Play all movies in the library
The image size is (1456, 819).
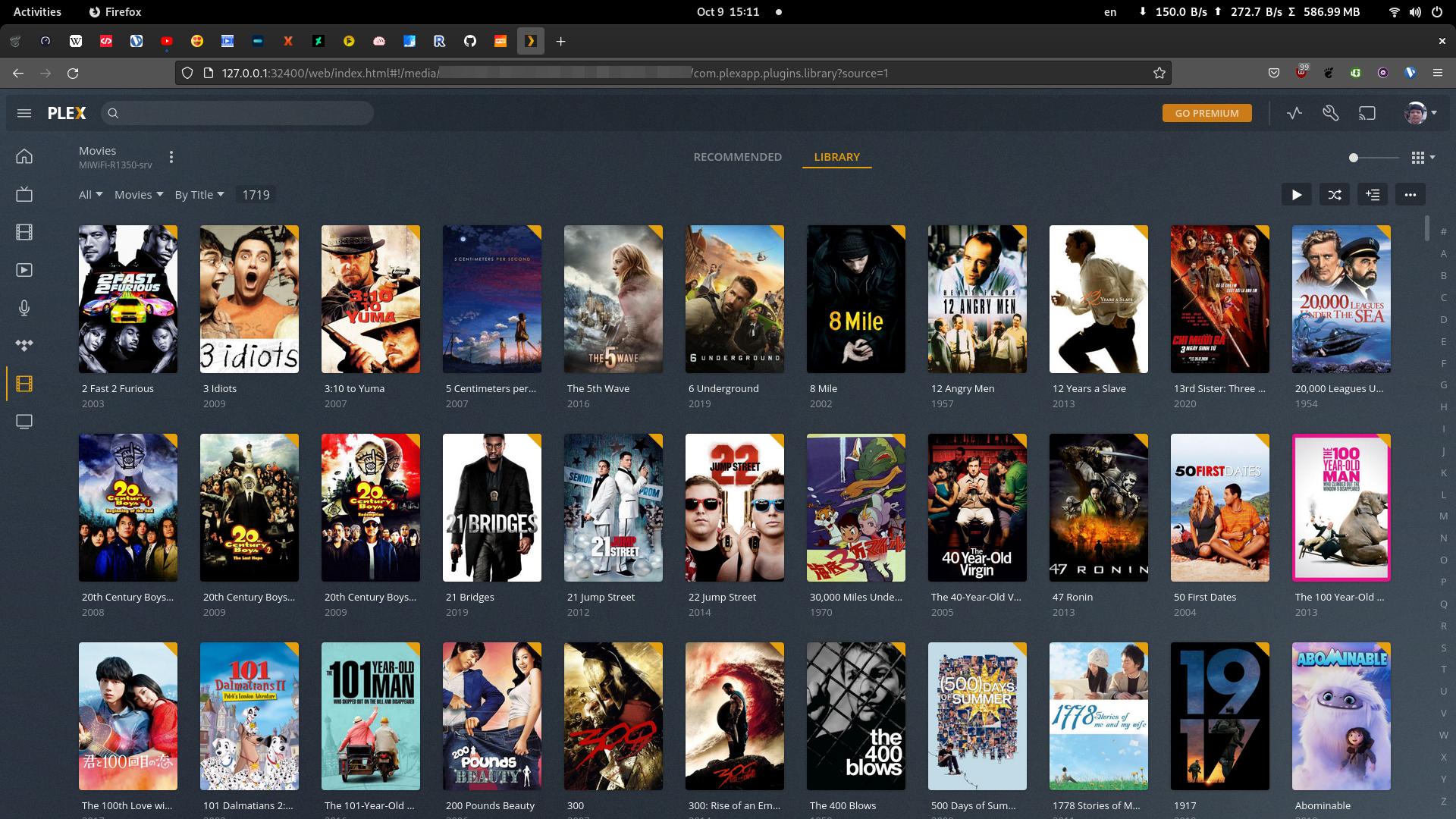[1297, 195]
